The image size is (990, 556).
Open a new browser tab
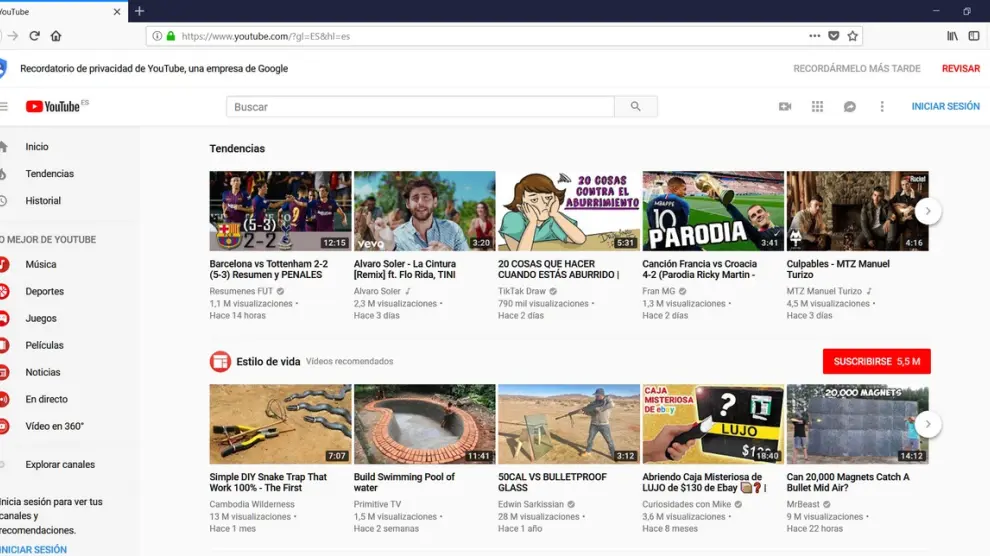pyautogui.click(x=139, y=11)
